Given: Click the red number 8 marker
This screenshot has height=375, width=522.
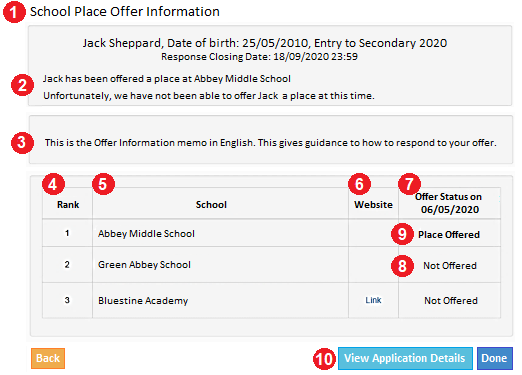Looking at the screenshot, I should pos(402,266).
